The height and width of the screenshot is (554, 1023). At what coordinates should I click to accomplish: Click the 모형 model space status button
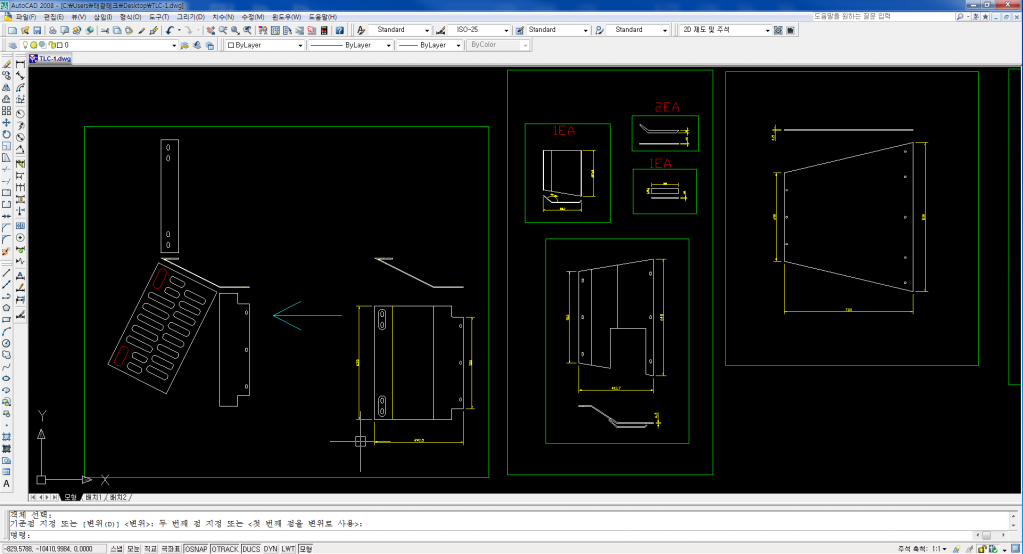point(305,549)
